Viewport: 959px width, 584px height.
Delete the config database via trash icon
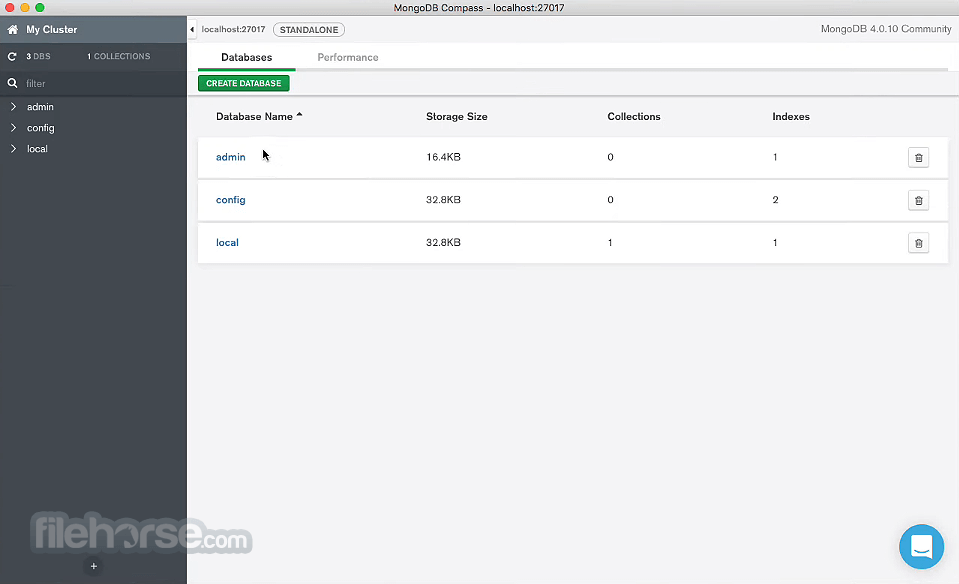pyautogui.click(x=918, y=201)
